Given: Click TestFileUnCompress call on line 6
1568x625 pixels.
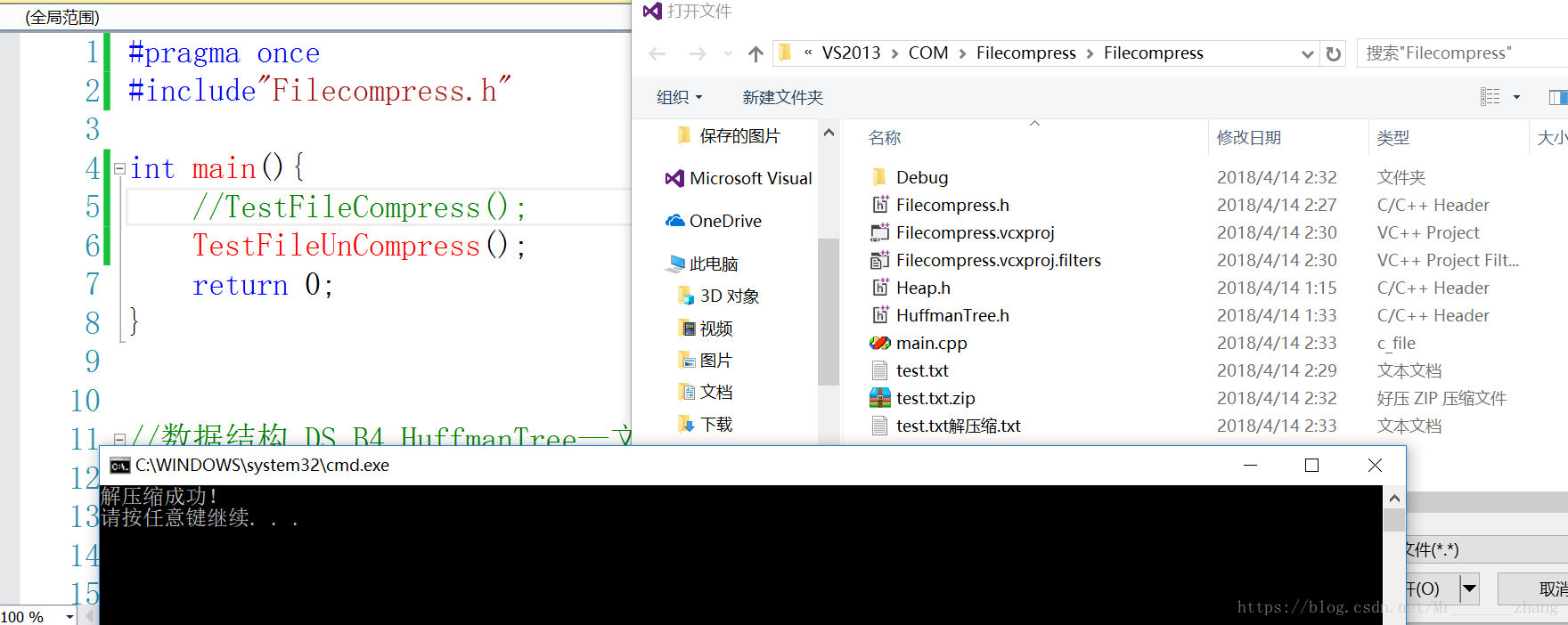Looking at the screenshot, I should click(359, 246).
